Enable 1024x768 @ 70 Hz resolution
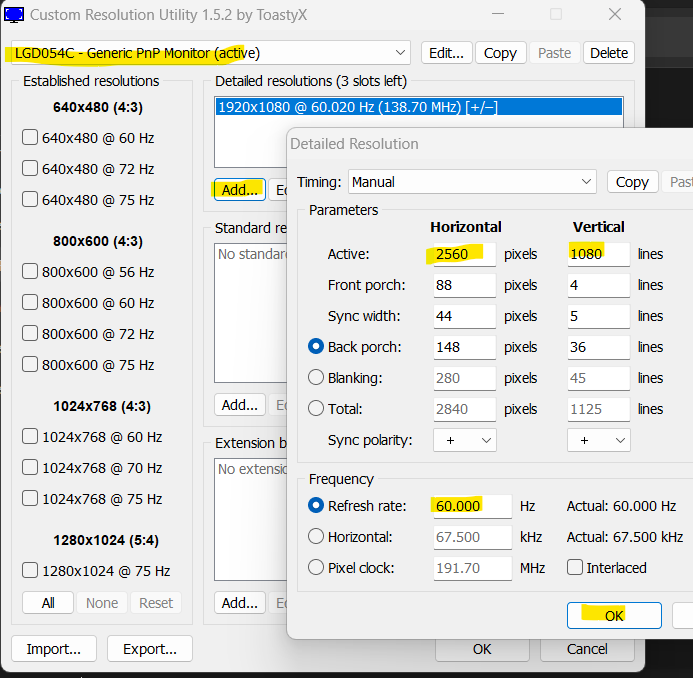Screen dimensions: 693x678 pyautogui.click(x=30, y=468)
